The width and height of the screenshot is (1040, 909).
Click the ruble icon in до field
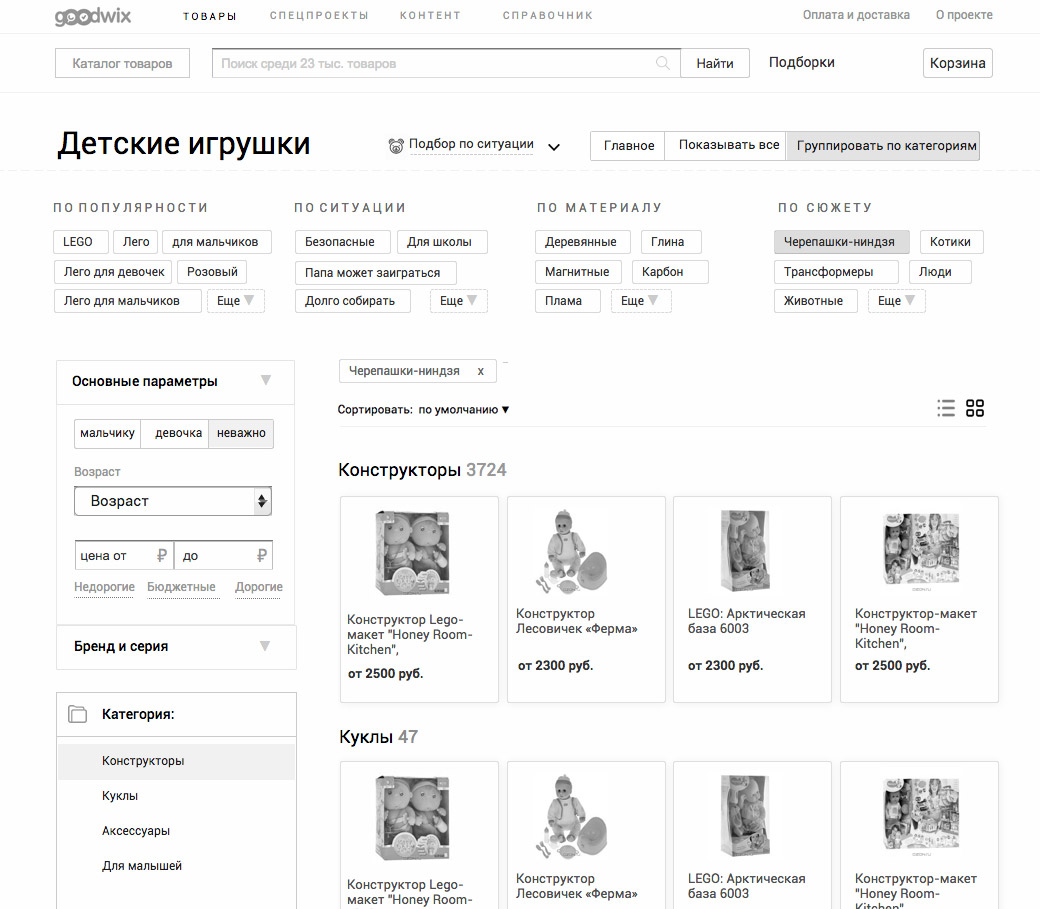tap(262, 555)
